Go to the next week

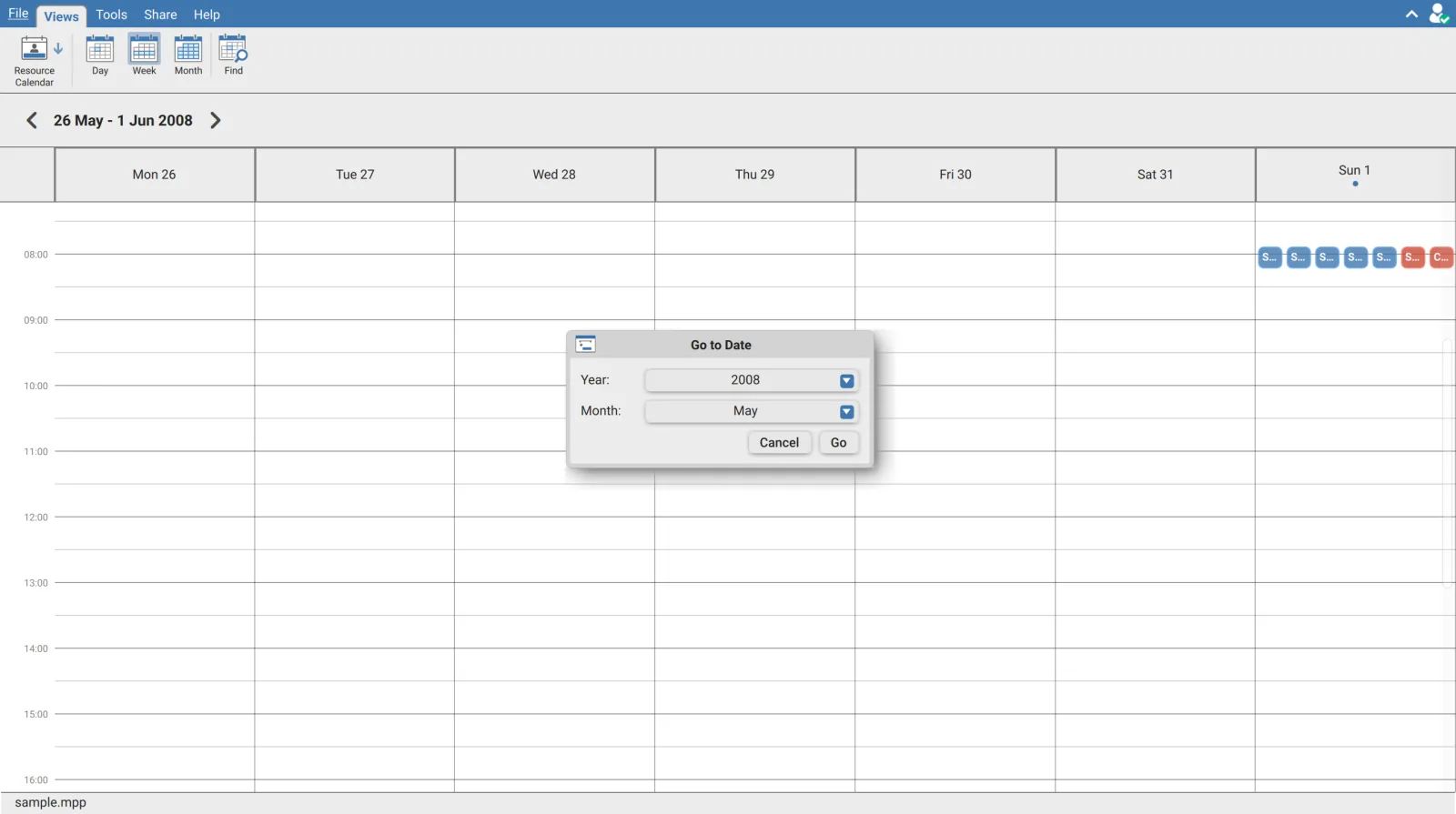pos(216,120)
